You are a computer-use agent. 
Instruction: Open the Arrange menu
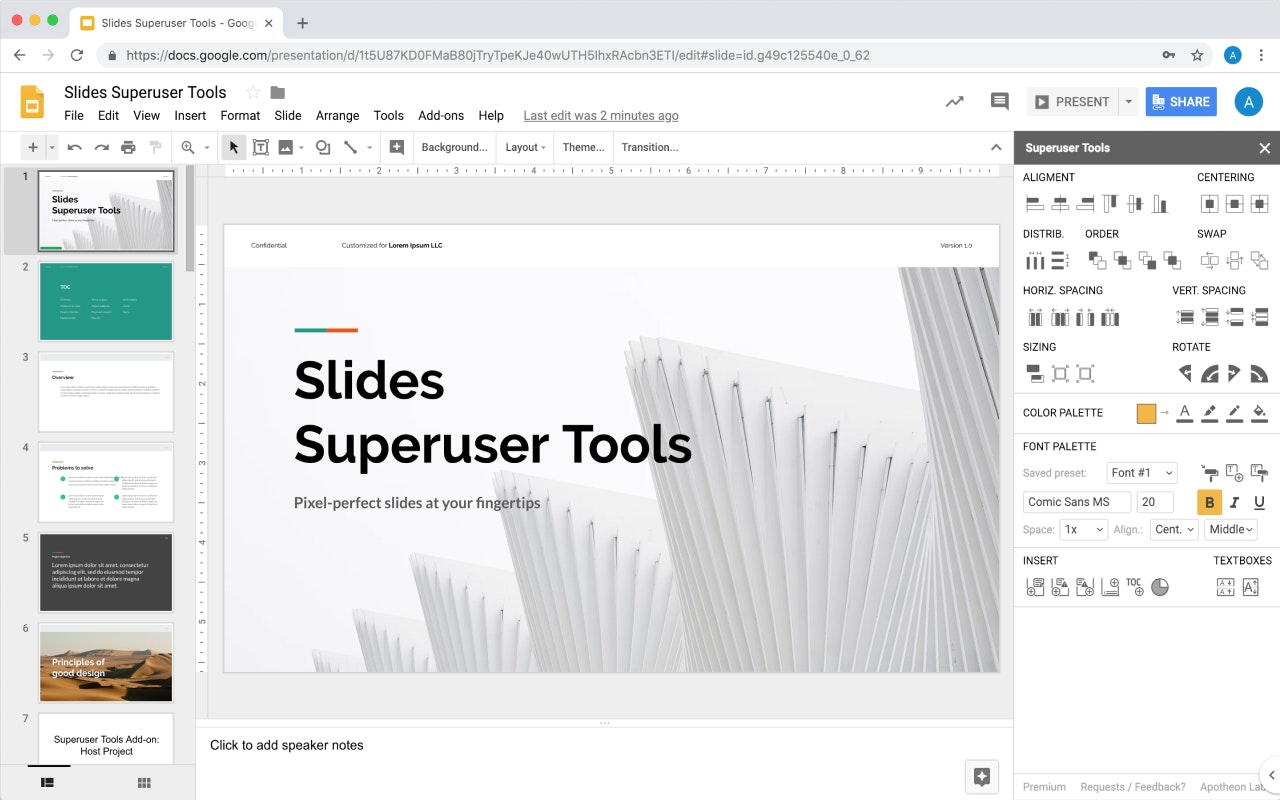point(337,115)
